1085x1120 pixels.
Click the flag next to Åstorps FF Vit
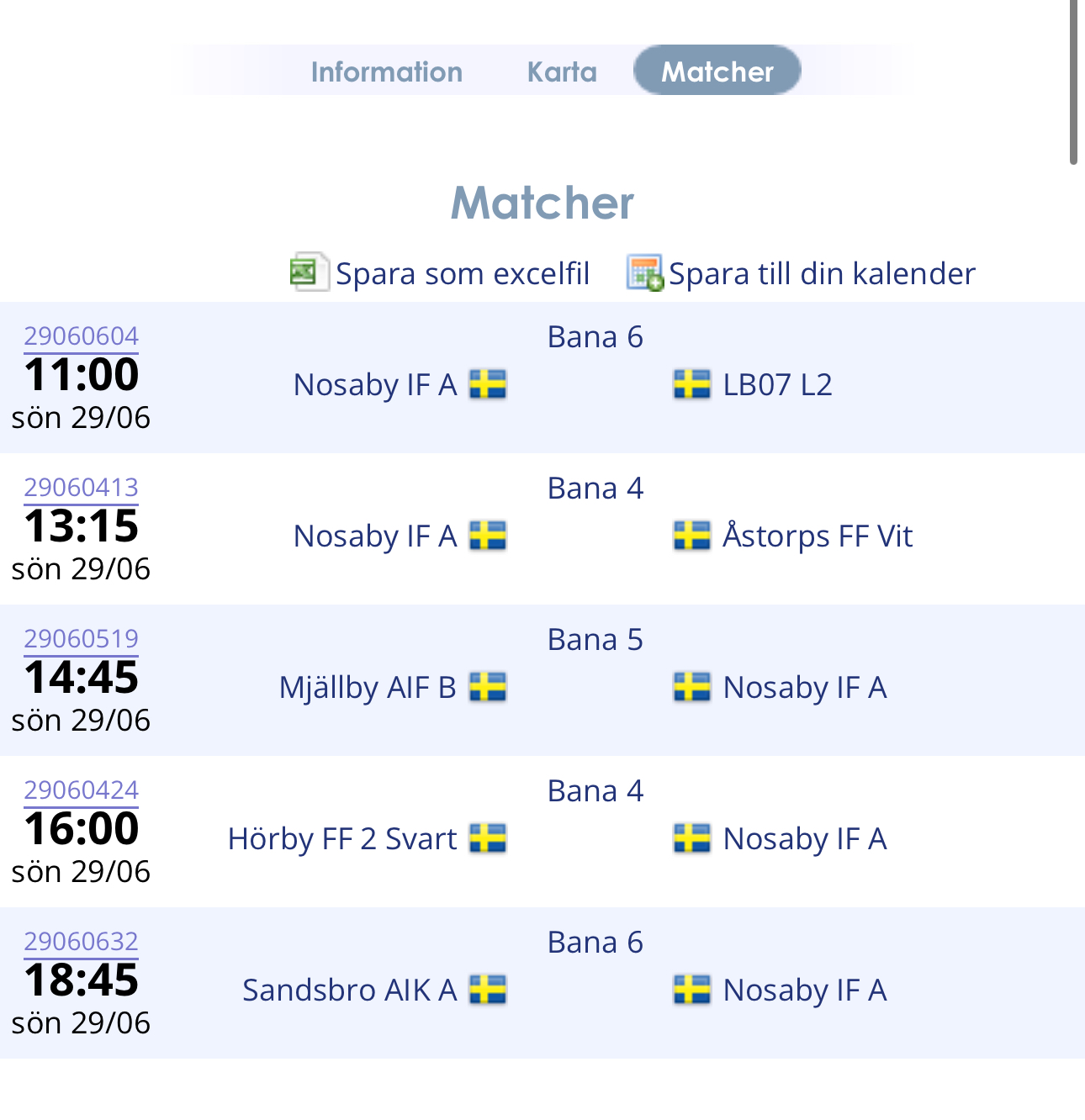coord(692,536)
